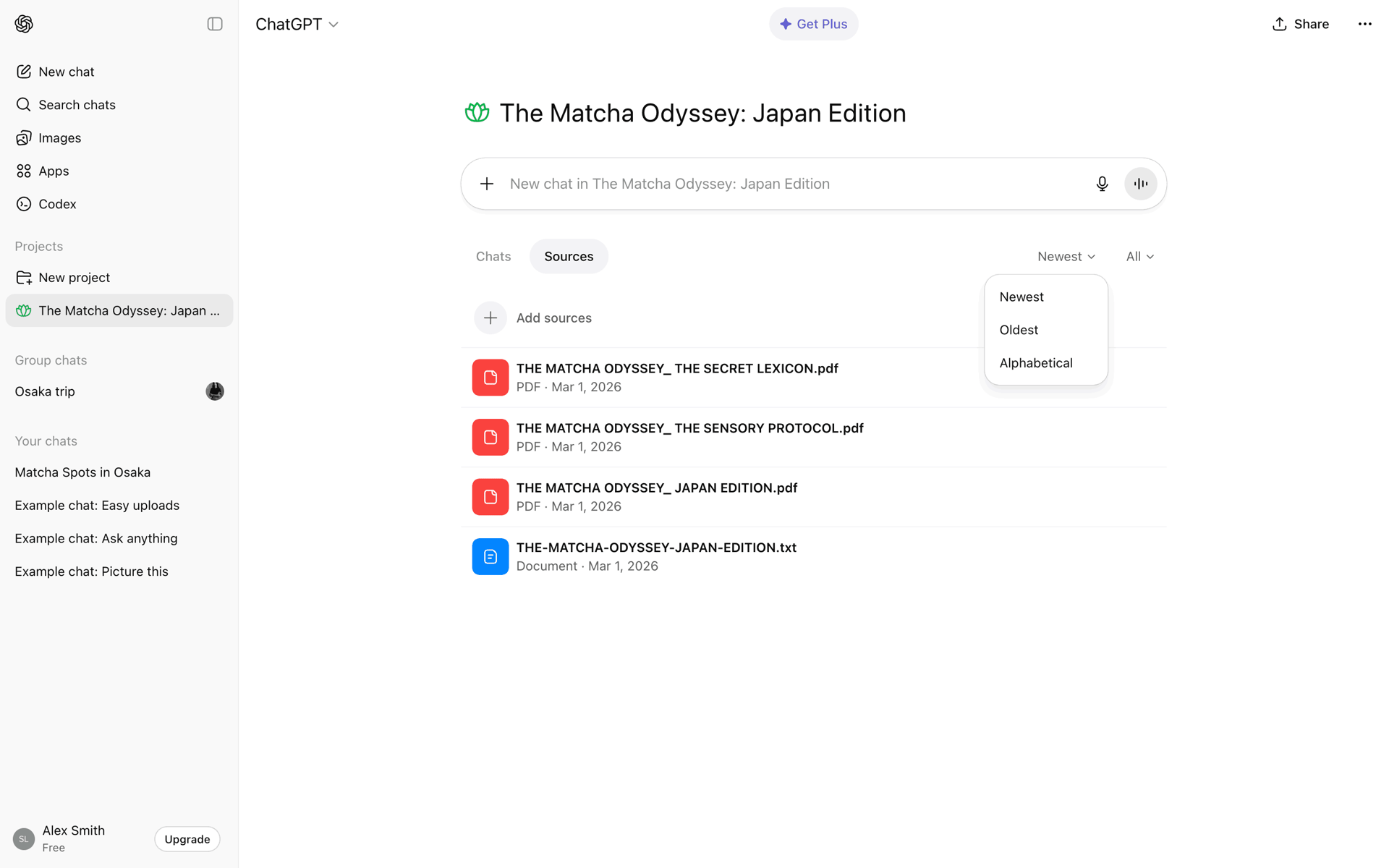The width and height of the screenshot is (1389, 868).
Task: Open the ChatGPT model selector dropdown
Action: 297,24
